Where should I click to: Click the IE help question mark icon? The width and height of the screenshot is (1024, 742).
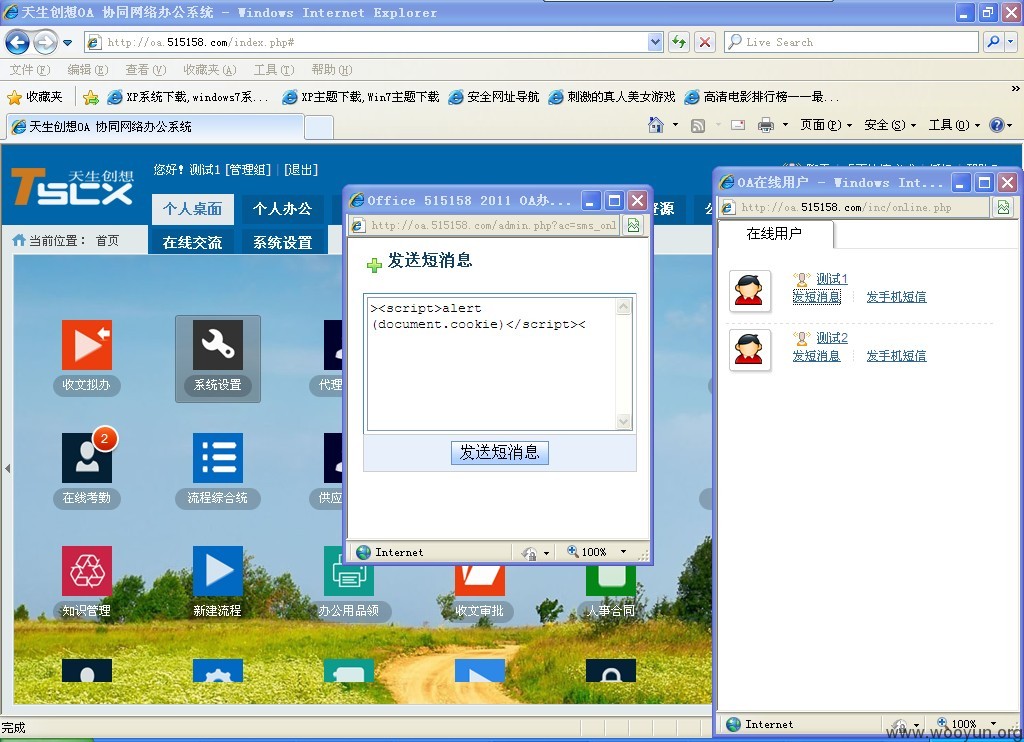[997, 125]
